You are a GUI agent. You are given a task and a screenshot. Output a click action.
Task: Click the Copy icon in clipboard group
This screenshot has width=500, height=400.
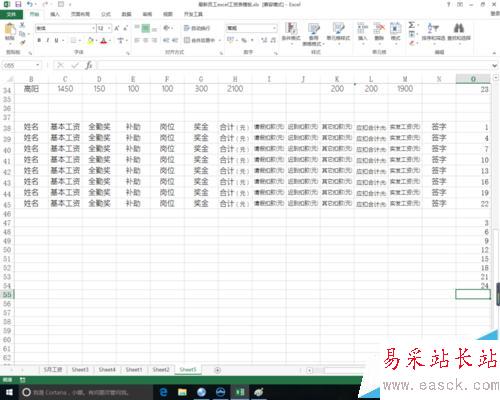coord(22,34)
